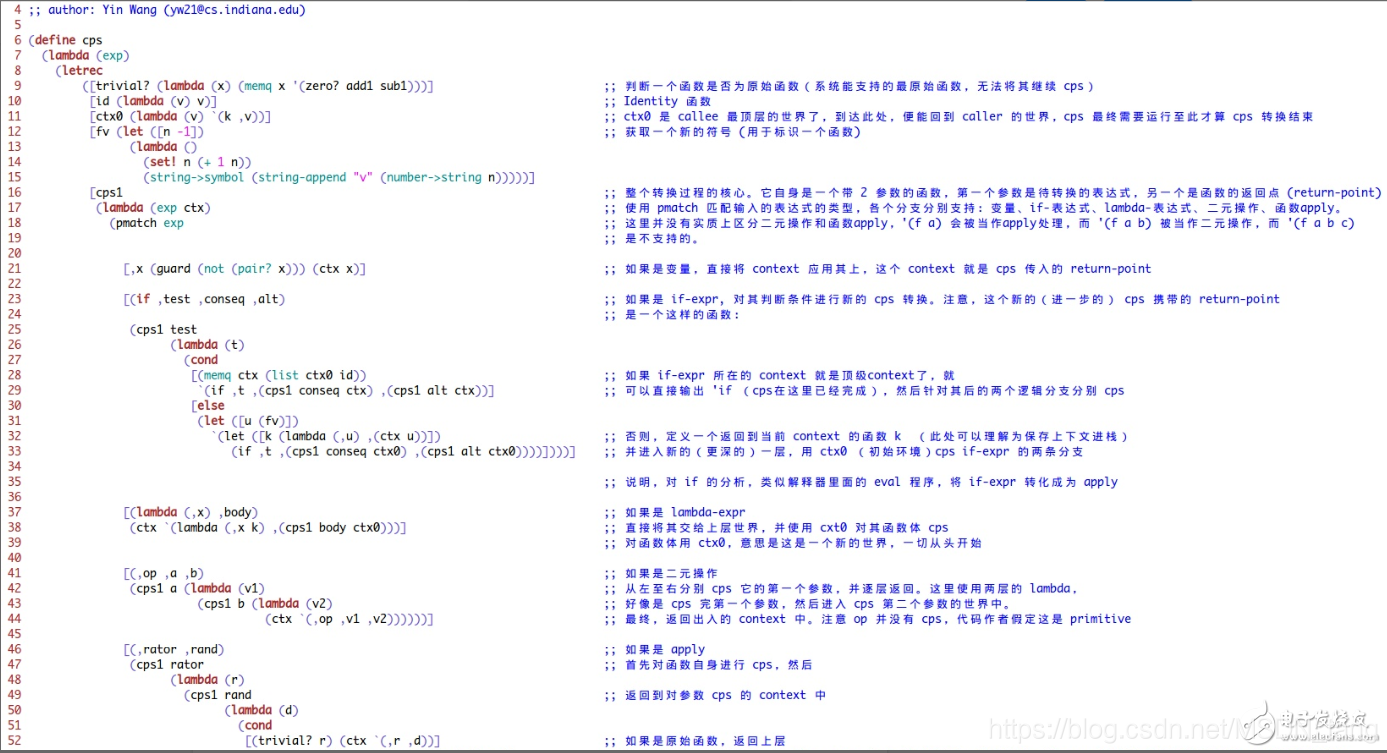Click the "(lambda (exp ctx)" line

click(x=153, y=208)
